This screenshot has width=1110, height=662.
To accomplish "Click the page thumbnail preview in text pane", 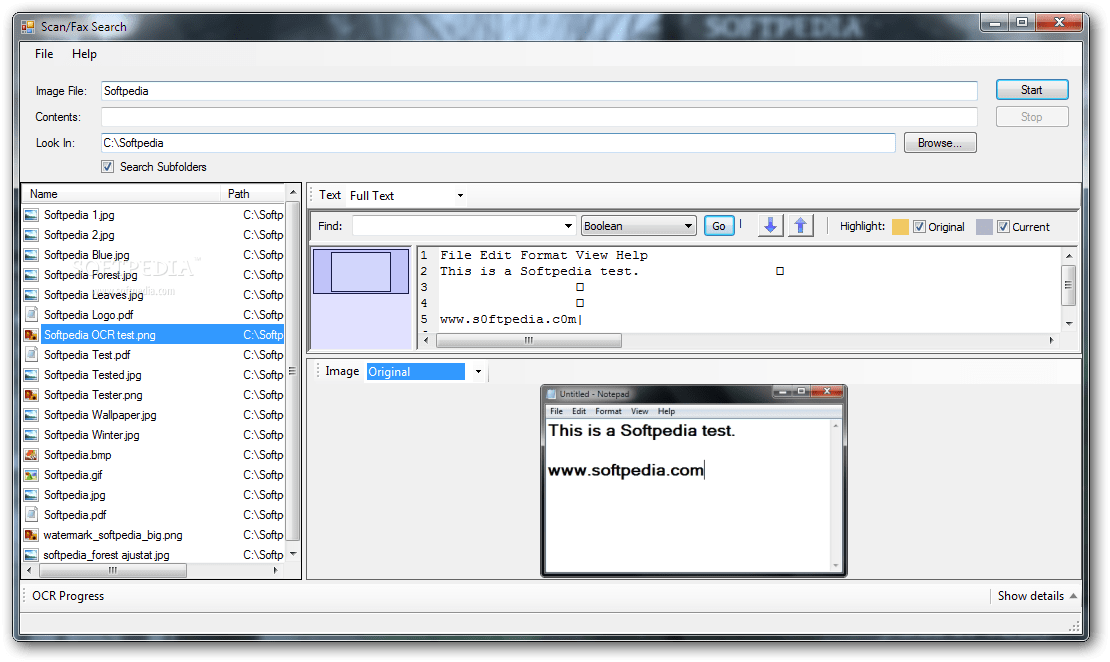I will 361,271.
